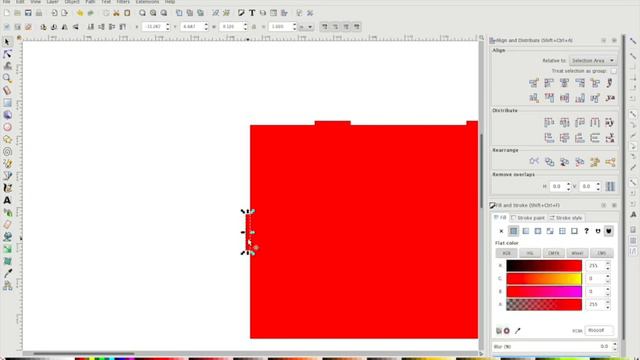This screenshot has height=360, width=640.
Task: Toggle the nonzero fill rule heart icon
Action: (x=609, y=231)
